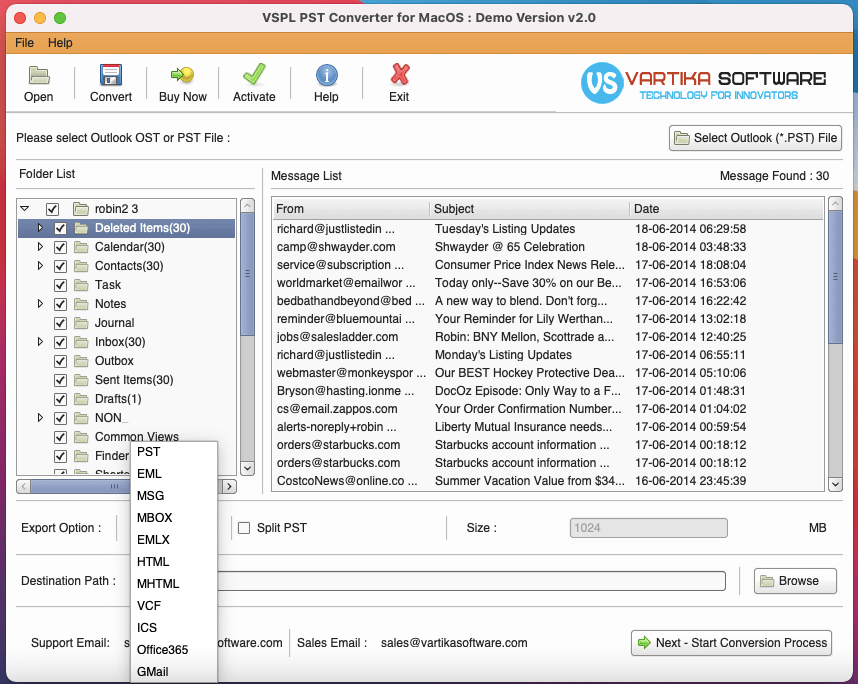Open message Shwayder @ 65 Celebration
The image size is (858, 684).
pyautogui.click(x=548, y=247)
